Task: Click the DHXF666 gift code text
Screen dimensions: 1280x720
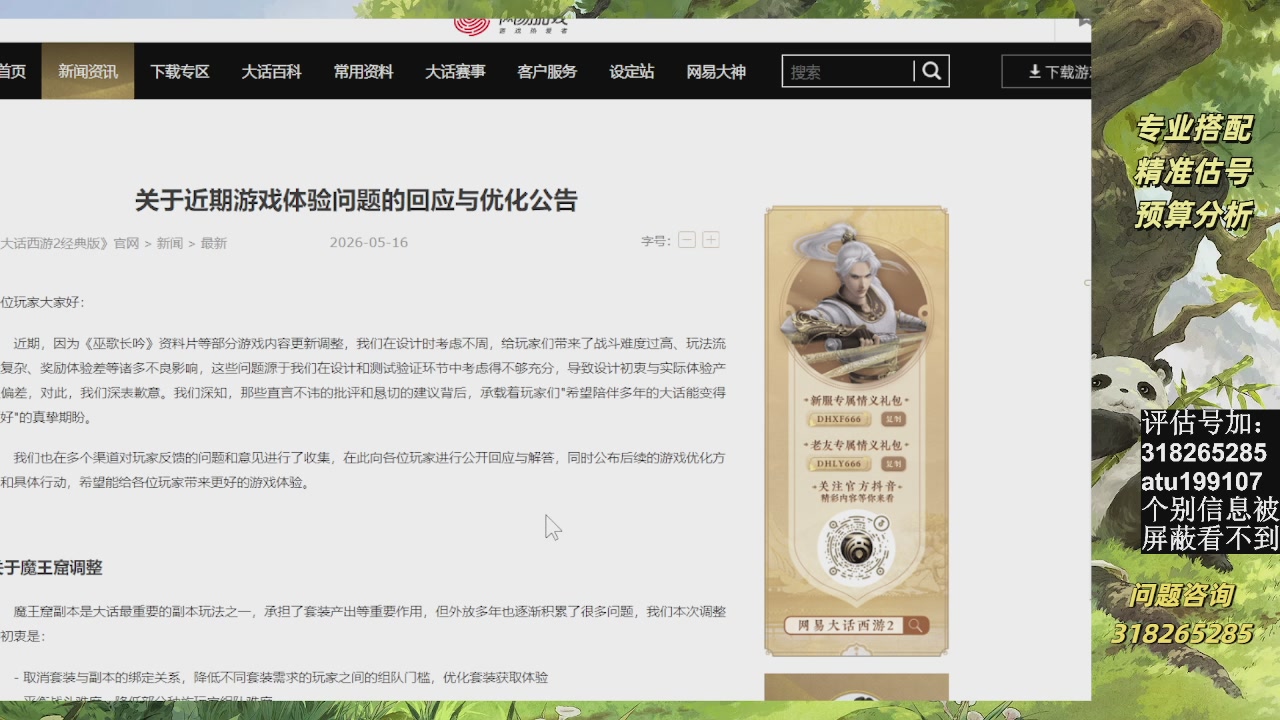Action: pos(838,419)
